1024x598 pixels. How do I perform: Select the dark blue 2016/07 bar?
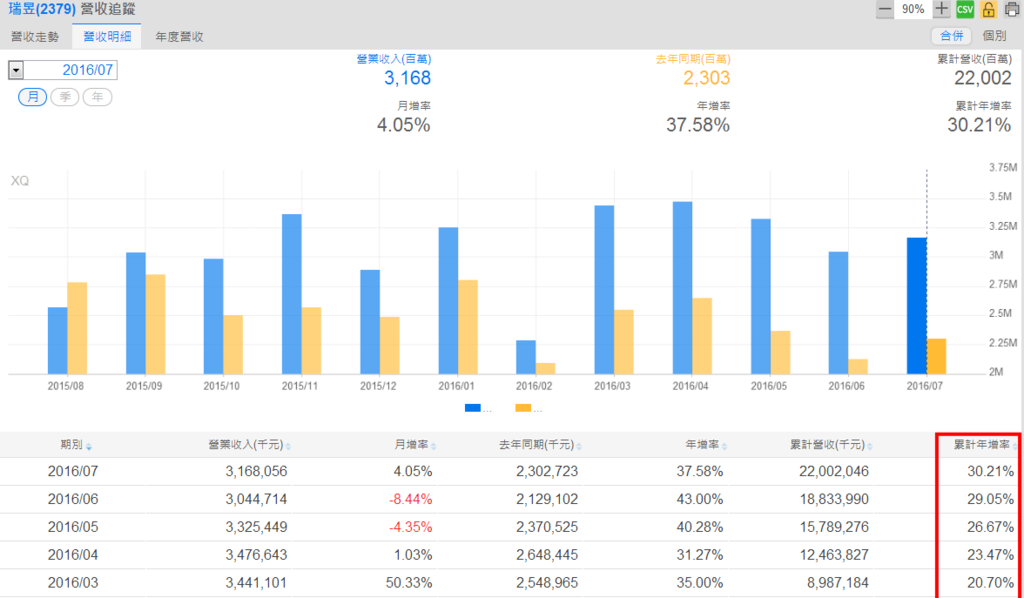(917, 306)
